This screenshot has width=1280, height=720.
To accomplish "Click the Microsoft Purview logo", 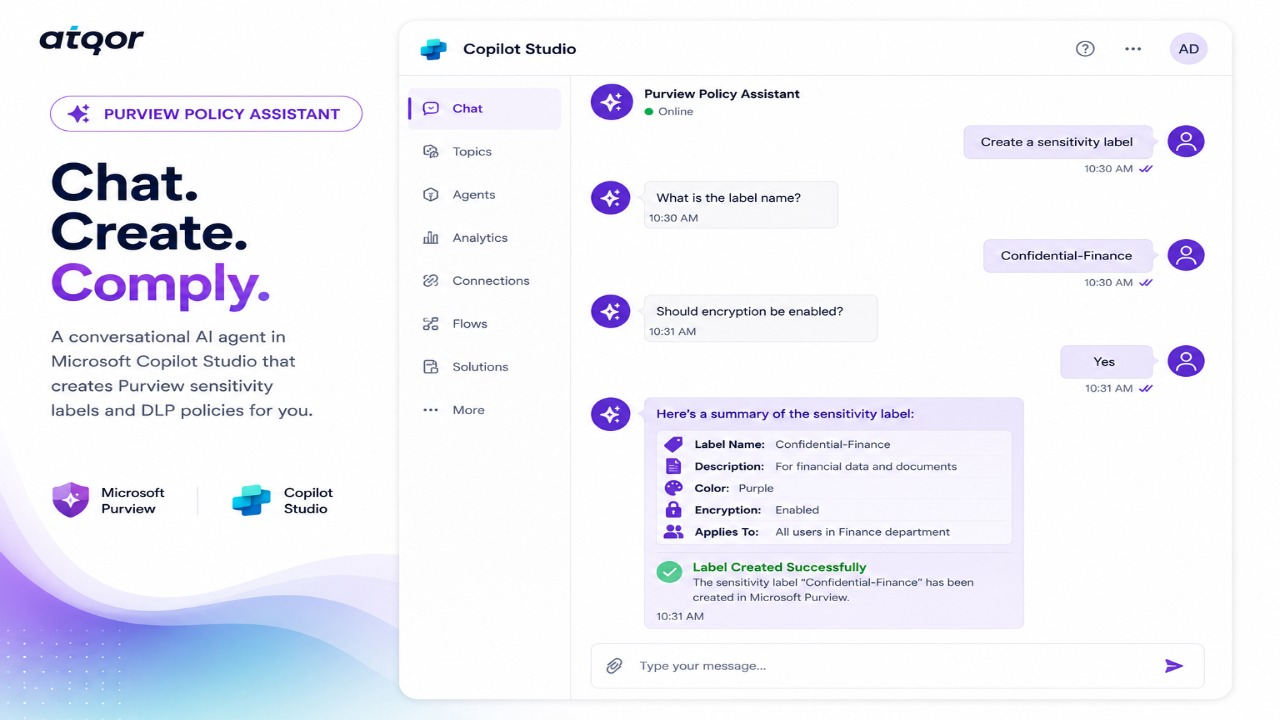I will tap(71, 500).
